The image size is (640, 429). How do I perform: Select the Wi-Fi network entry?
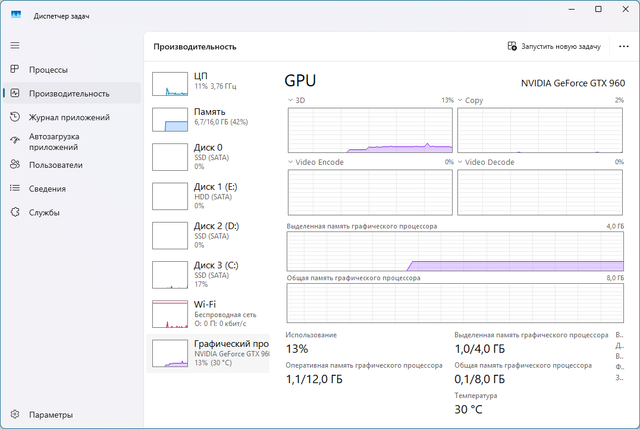pyautogui.click(x=208, y=314)
